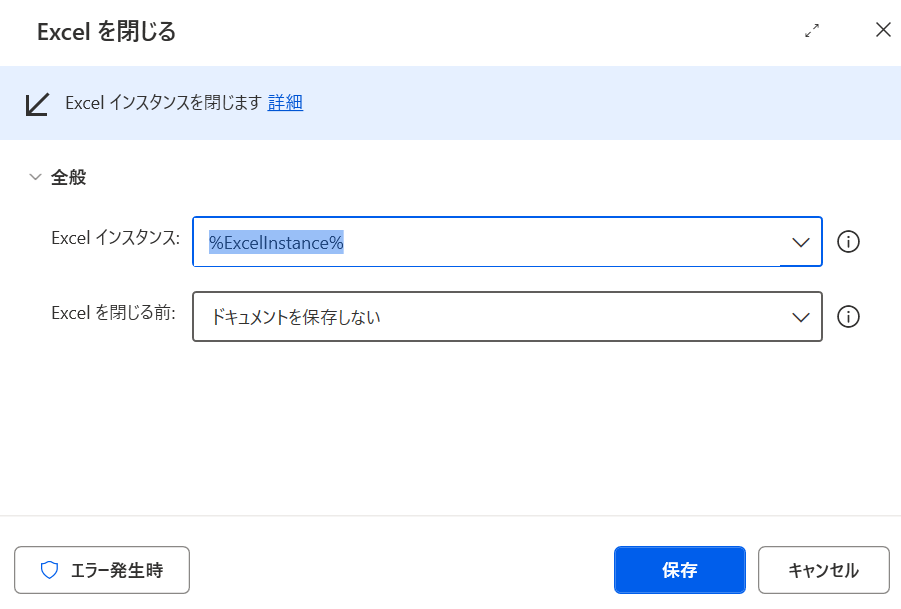The height and width of the screenshot is (609, 901).
Task: Click the dialog title Excel を閉じる
Action: point(106,32)
